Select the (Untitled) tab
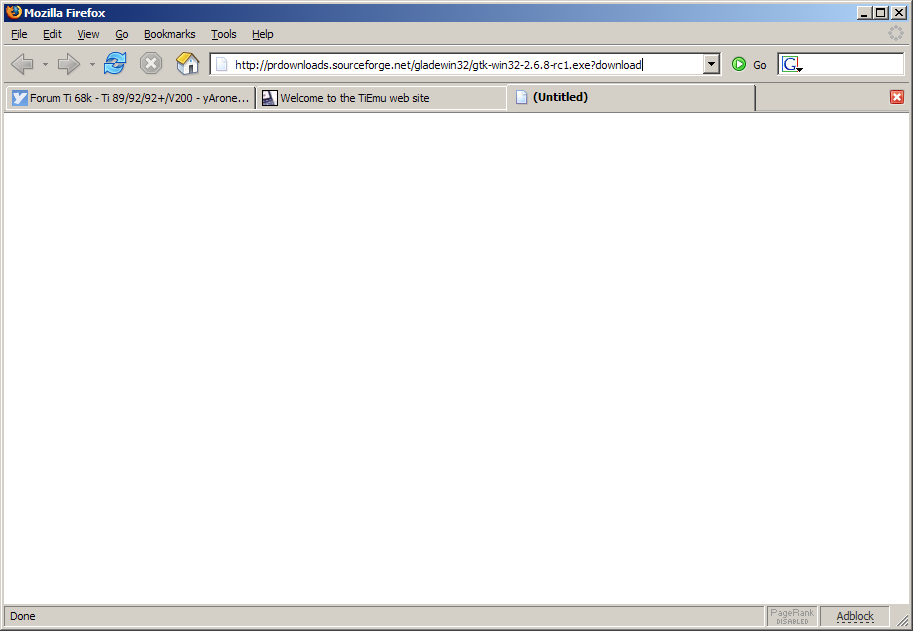Image resolution: width=913 pixels, height=631 pixels. (x=631, y=97)
